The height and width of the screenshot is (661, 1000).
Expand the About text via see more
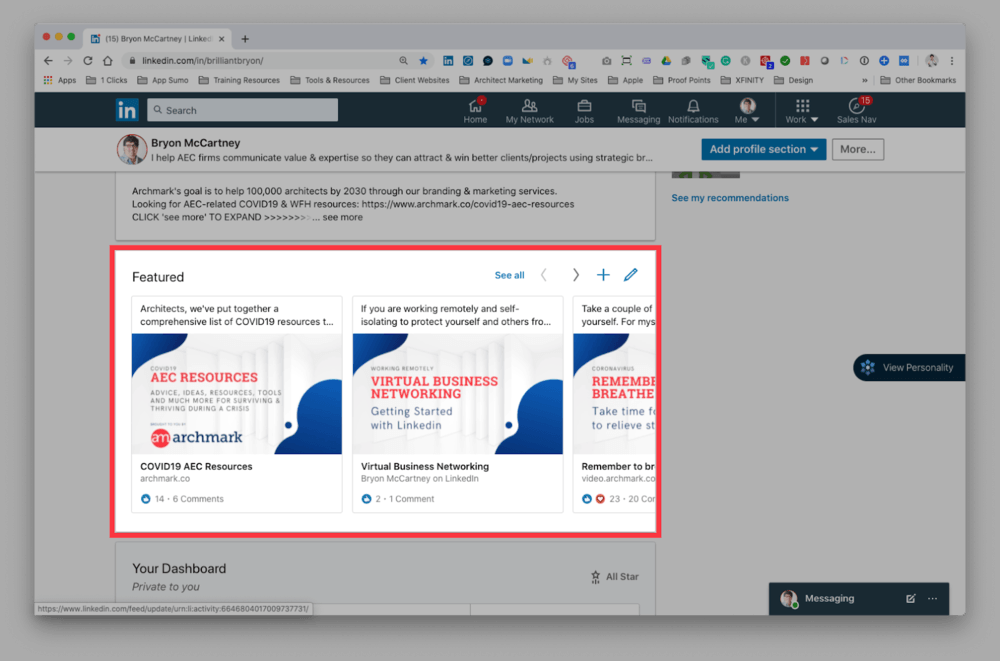coord(342,217)
